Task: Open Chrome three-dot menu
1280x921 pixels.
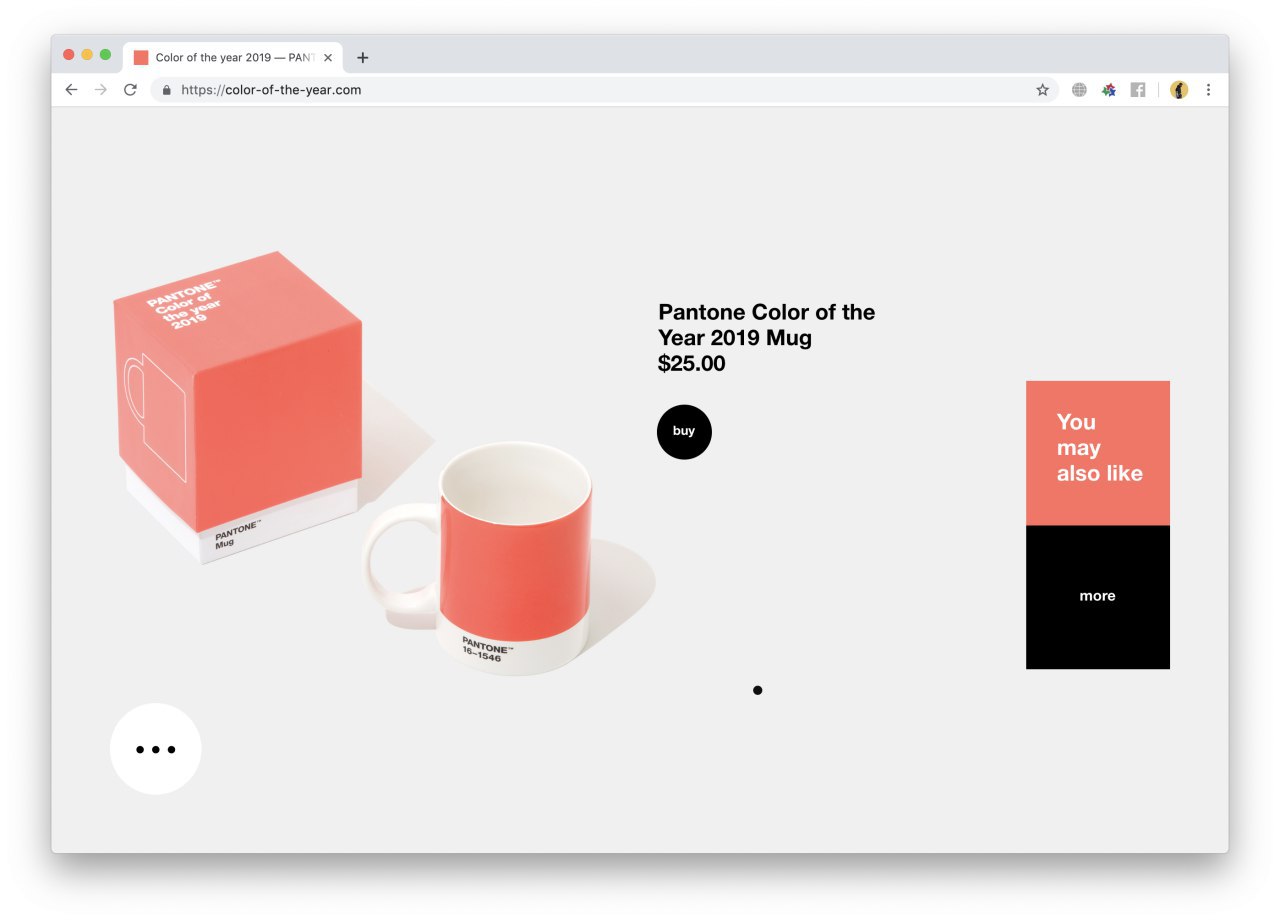Action: pyautogui.click(x=1208, y=90)
